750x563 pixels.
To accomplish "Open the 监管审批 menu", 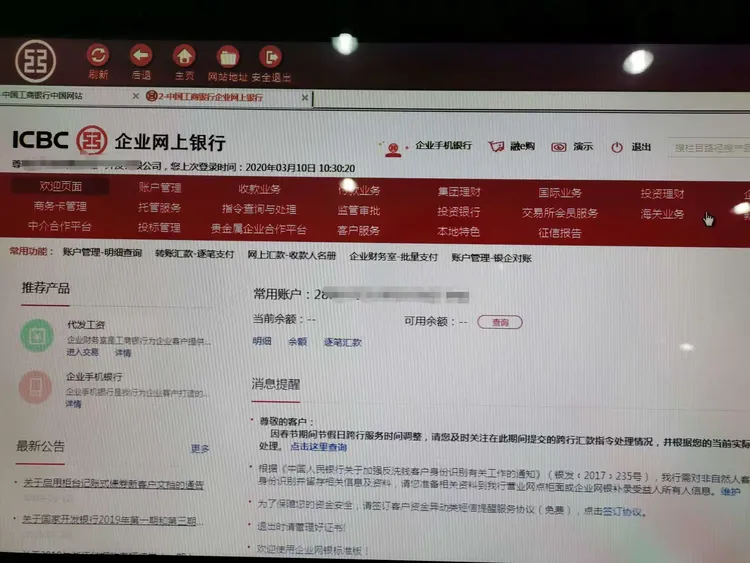I will click(358, 210).
